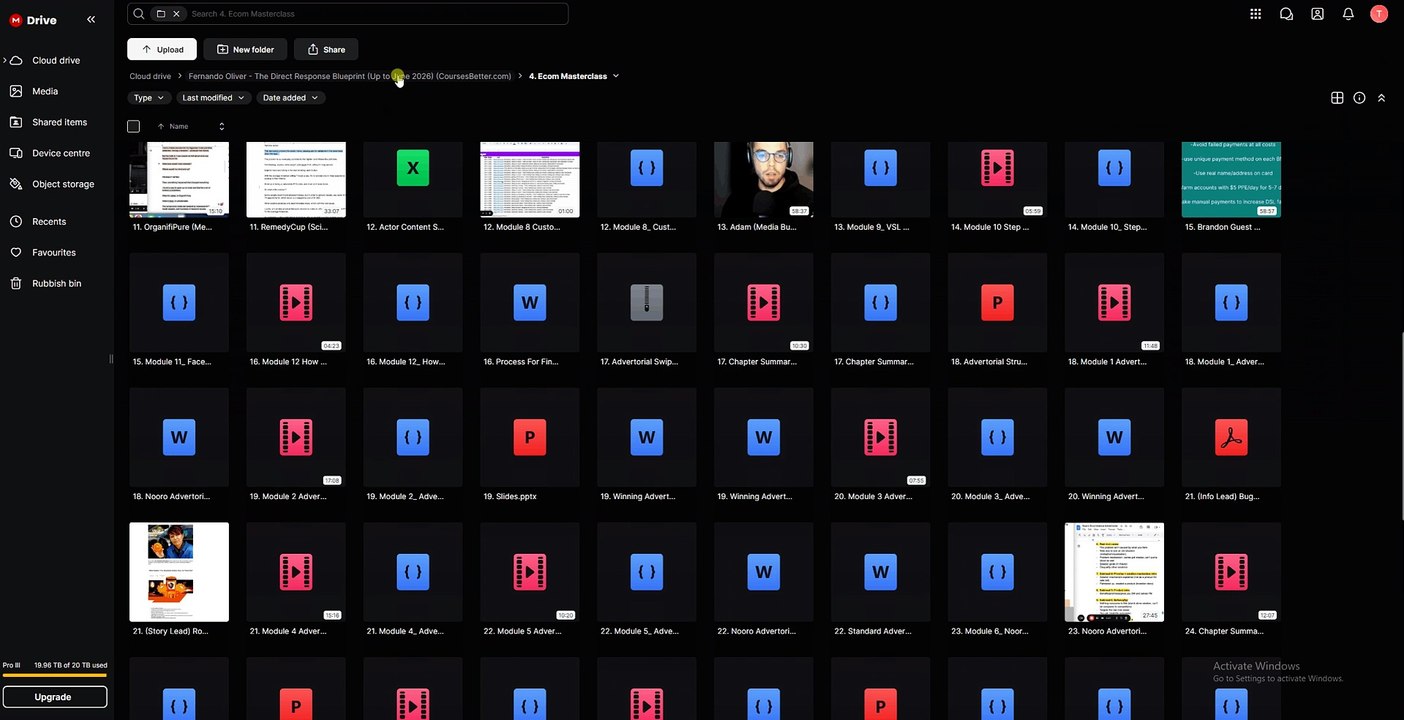Open Favourites in the sidebar

click(54, 252)
